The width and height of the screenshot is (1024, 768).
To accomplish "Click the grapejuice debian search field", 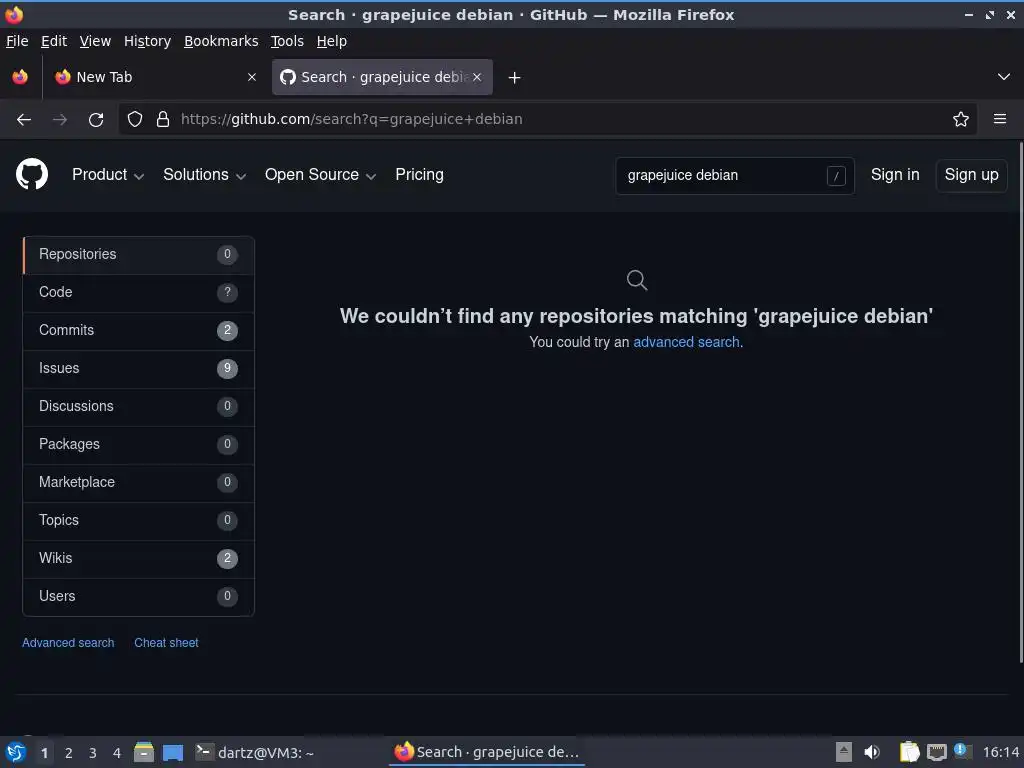I will [735, 176].
